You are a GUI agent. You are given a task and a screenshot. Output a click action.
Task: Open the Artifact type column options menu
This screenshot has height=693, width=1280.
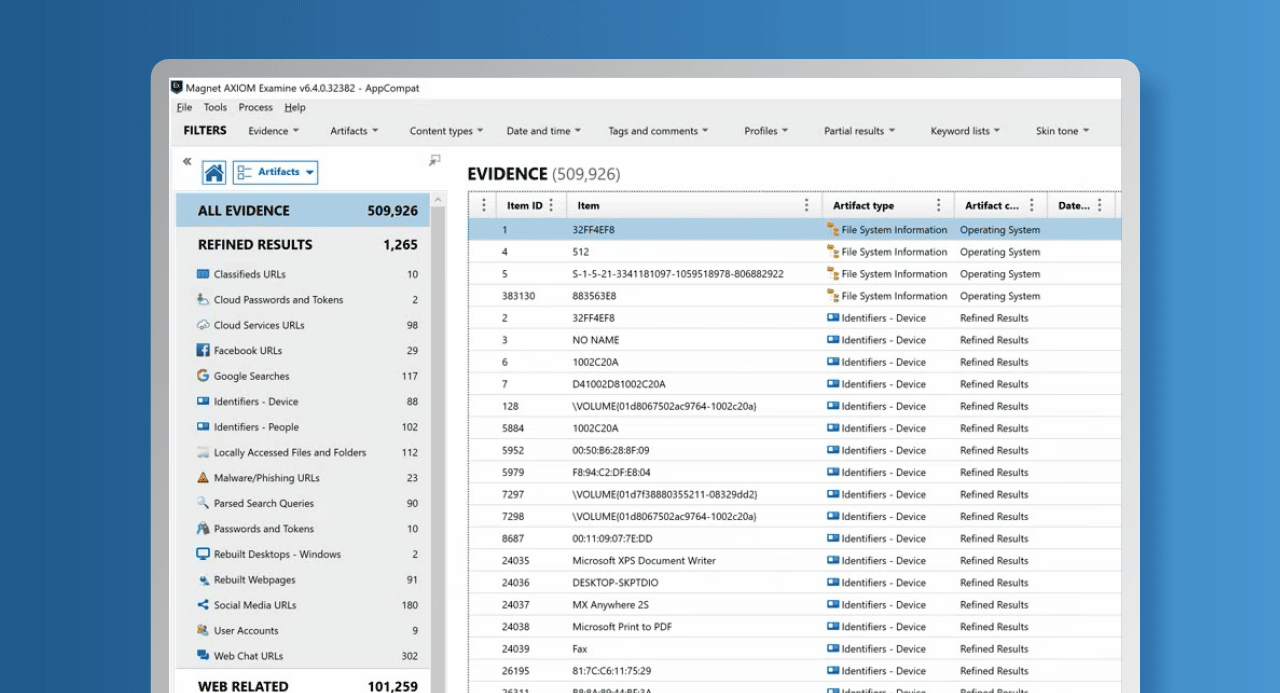[x=938, y=205]
